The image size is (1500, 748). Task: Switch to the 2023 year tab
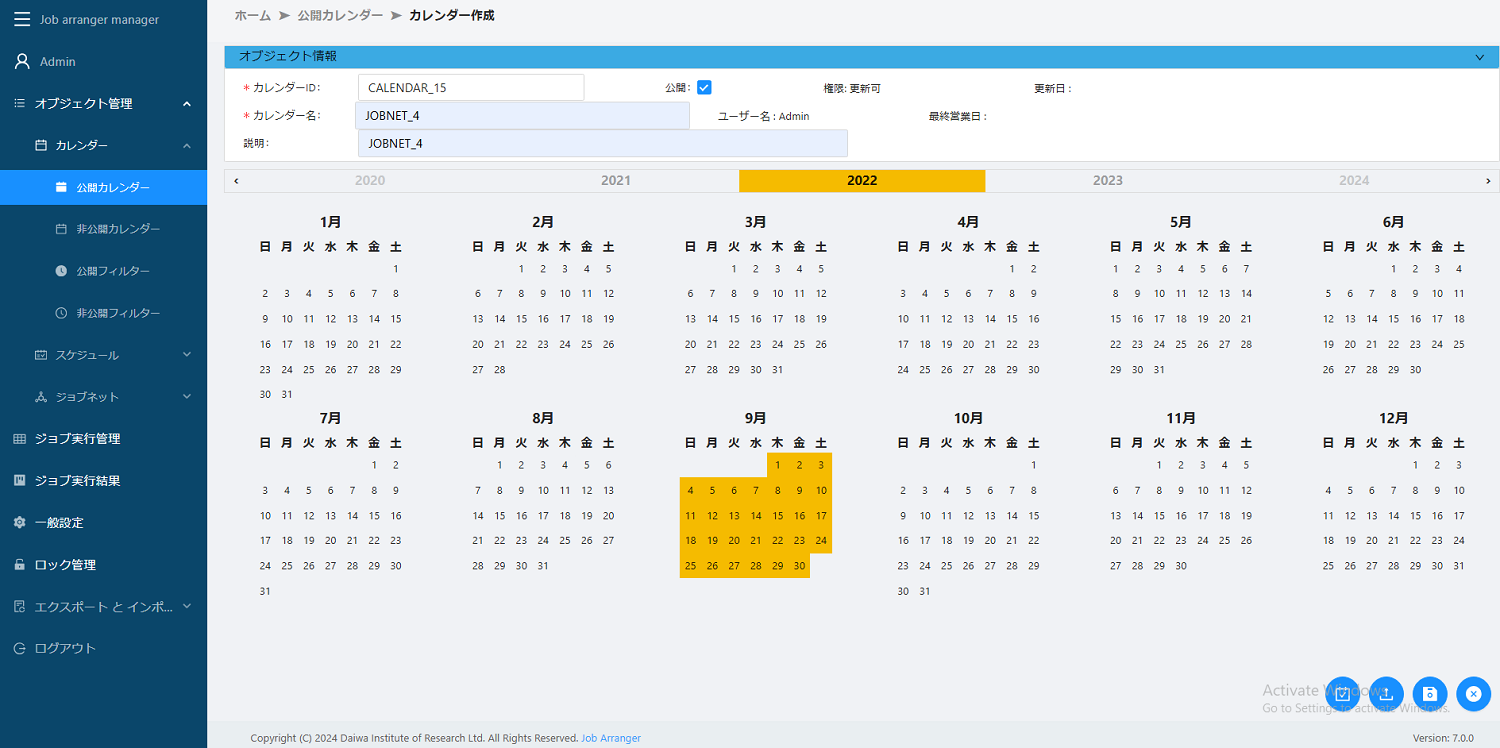(x=1107, y=180)
